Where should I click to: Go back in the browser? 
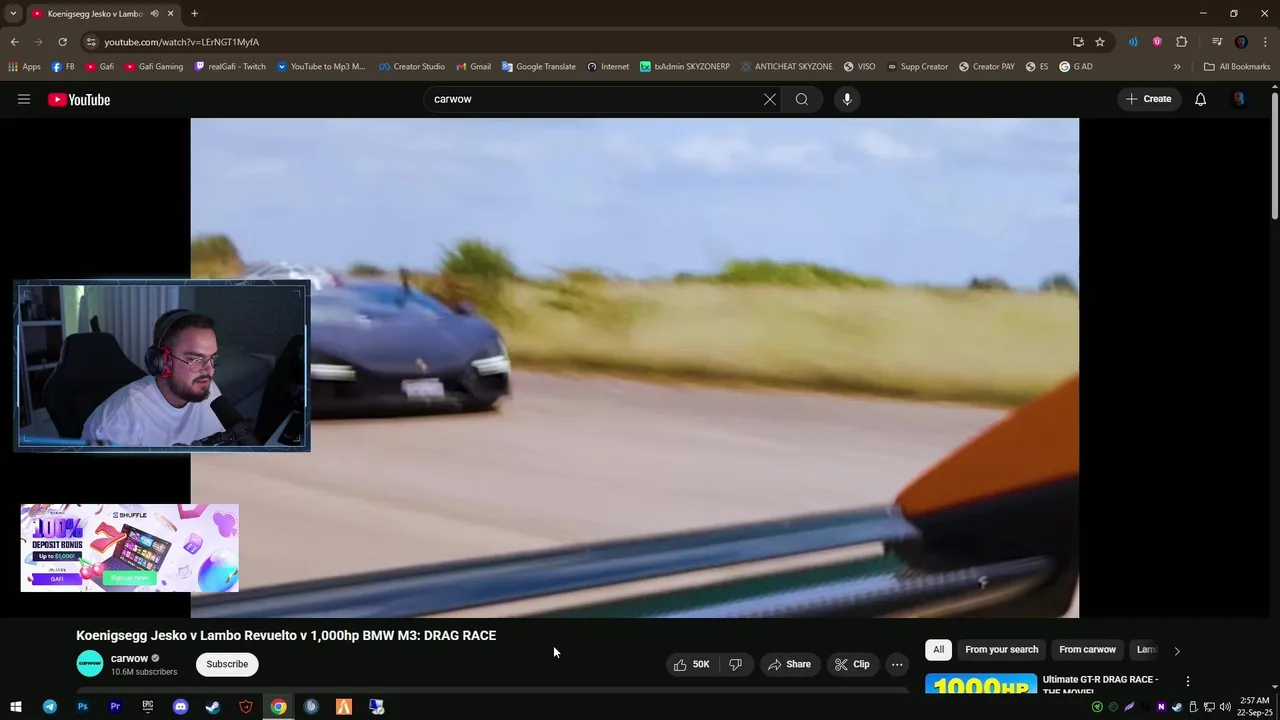click(x=15, y=42)
